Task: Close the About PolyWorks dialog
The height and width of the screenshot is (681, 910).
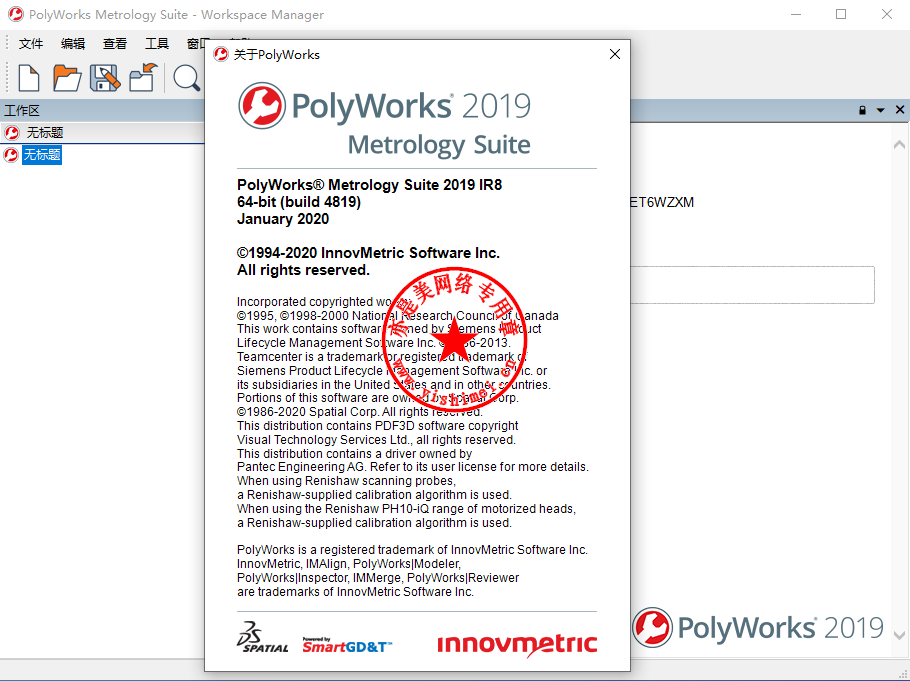Action: tap(615, 54)
